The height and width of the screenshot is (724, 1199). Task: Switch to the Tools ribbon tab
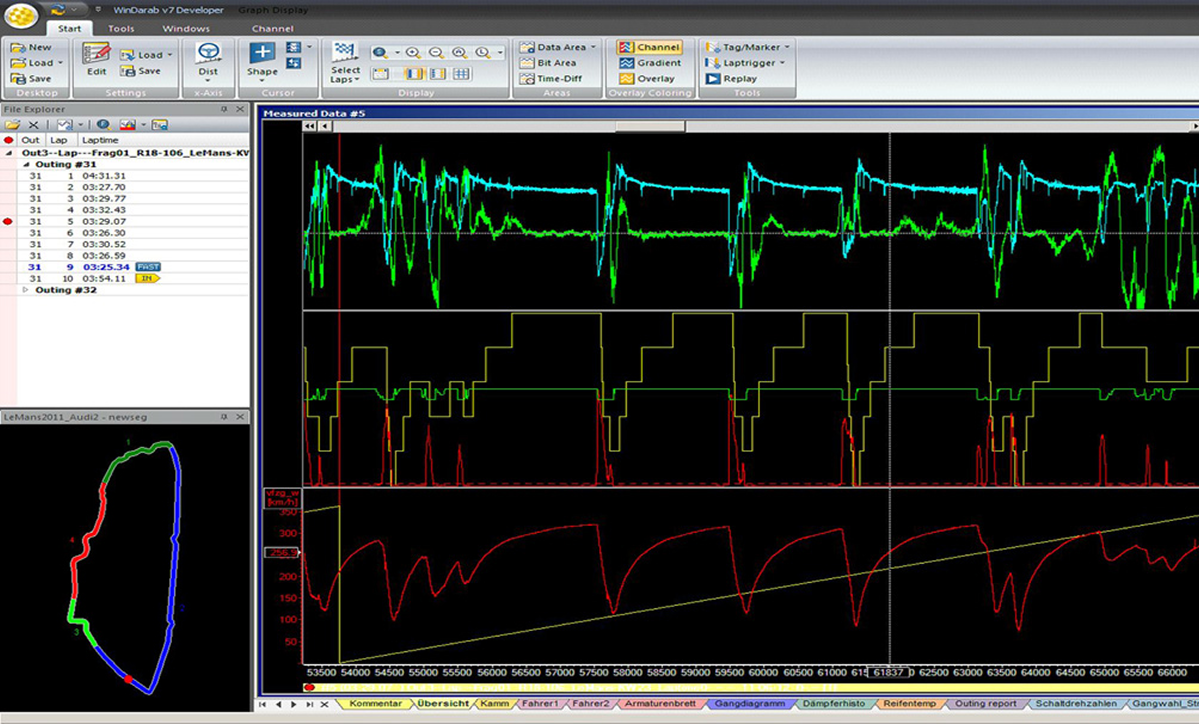[121, 29]
